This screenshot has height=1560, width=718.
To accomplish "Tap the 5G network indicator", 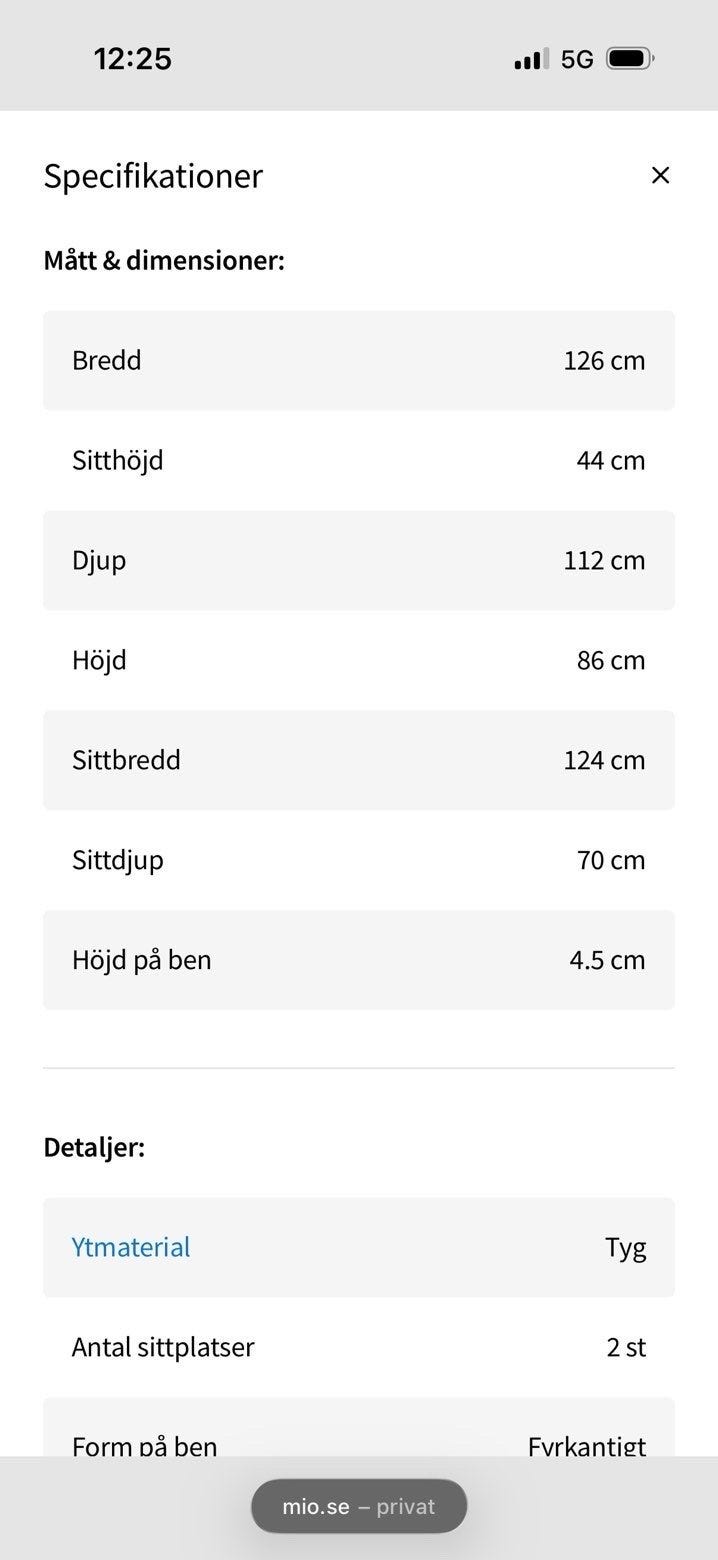I will point(577,59).
